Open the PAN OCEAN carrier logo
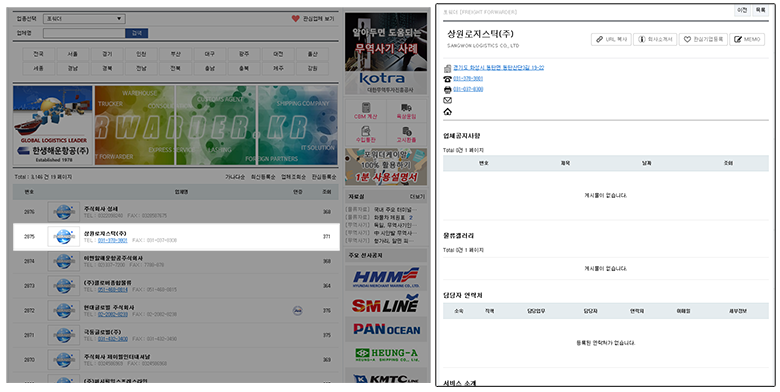The image size is (780, 392). coord(386,329)
